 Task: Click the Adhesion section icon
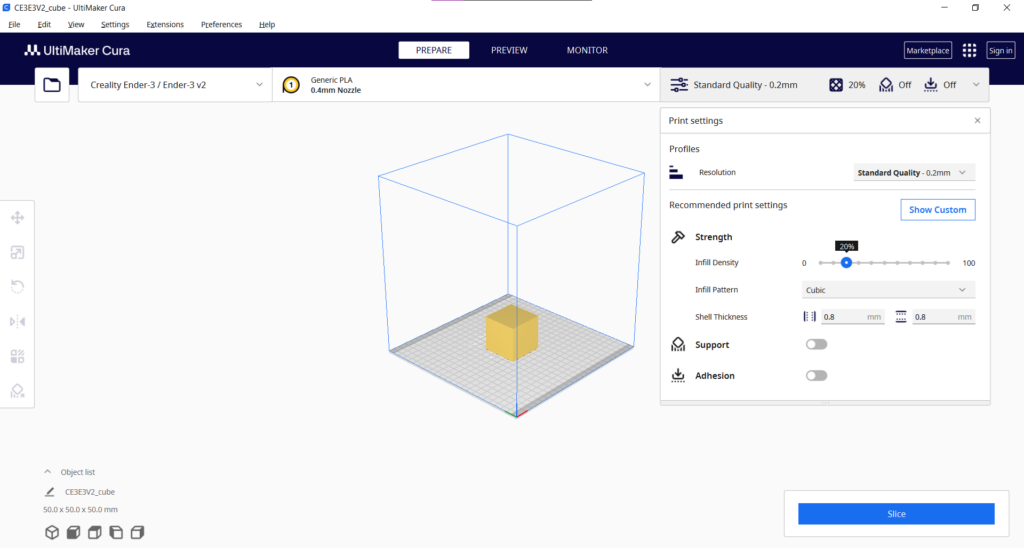(x=678, y=376)
